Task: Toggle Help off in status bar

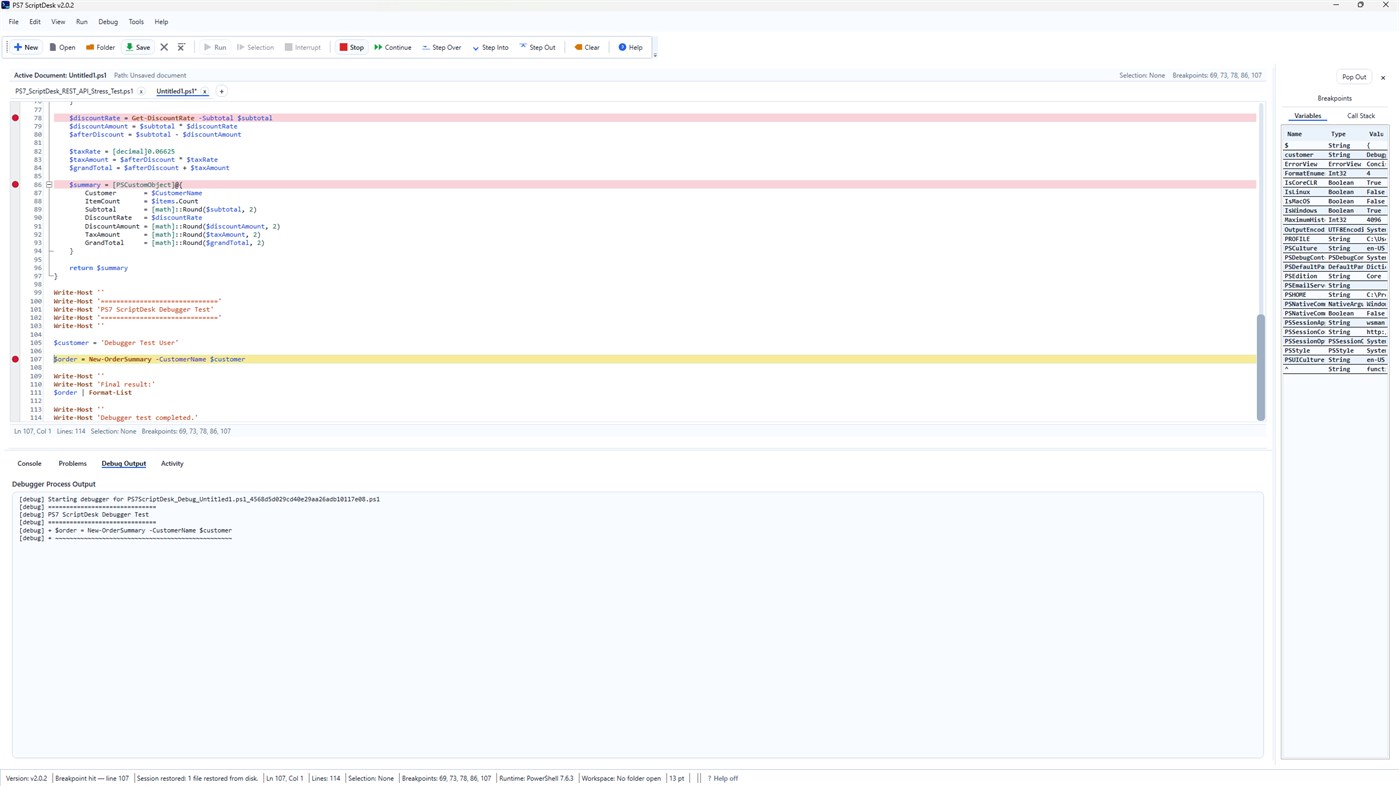Action: coord(723,778)
